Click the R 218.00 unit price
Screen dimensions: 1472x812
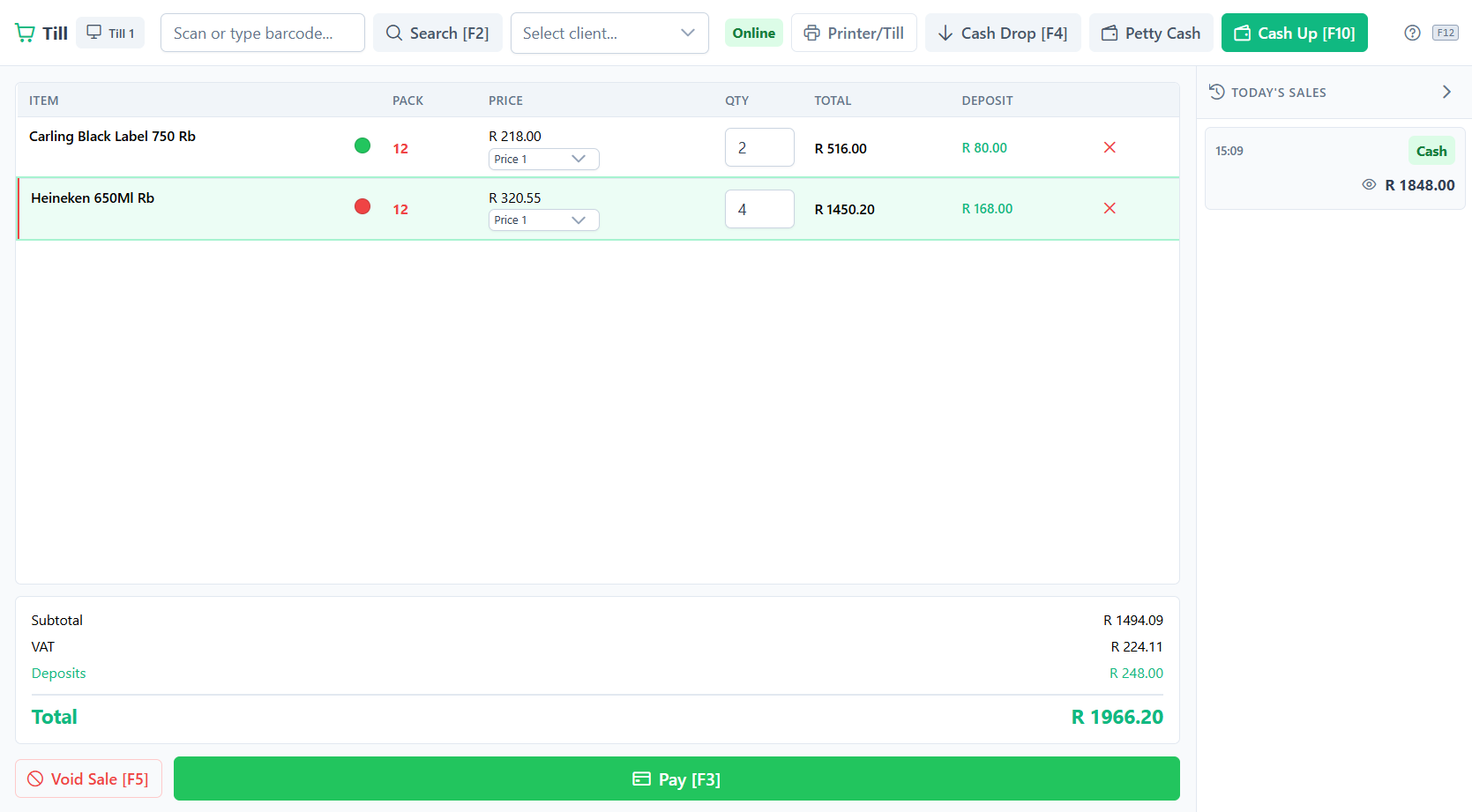point(515,137)
